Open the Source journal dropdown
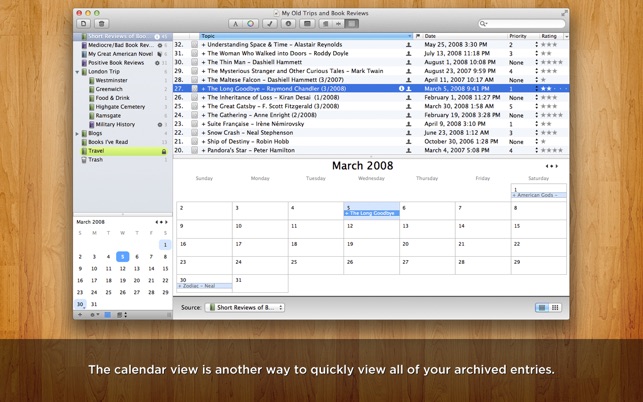 [x=244, y=308]
